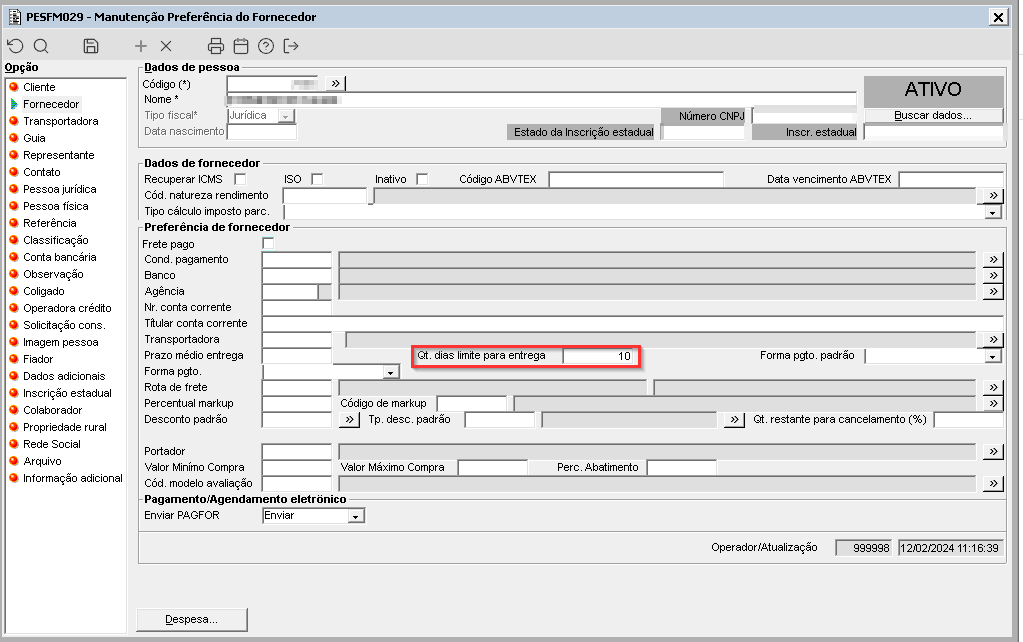This screenshot has width=1023, height=642.
Task: Click the Código ABVTEX input field
Action: pyautogui.click(x=636, y=179)
